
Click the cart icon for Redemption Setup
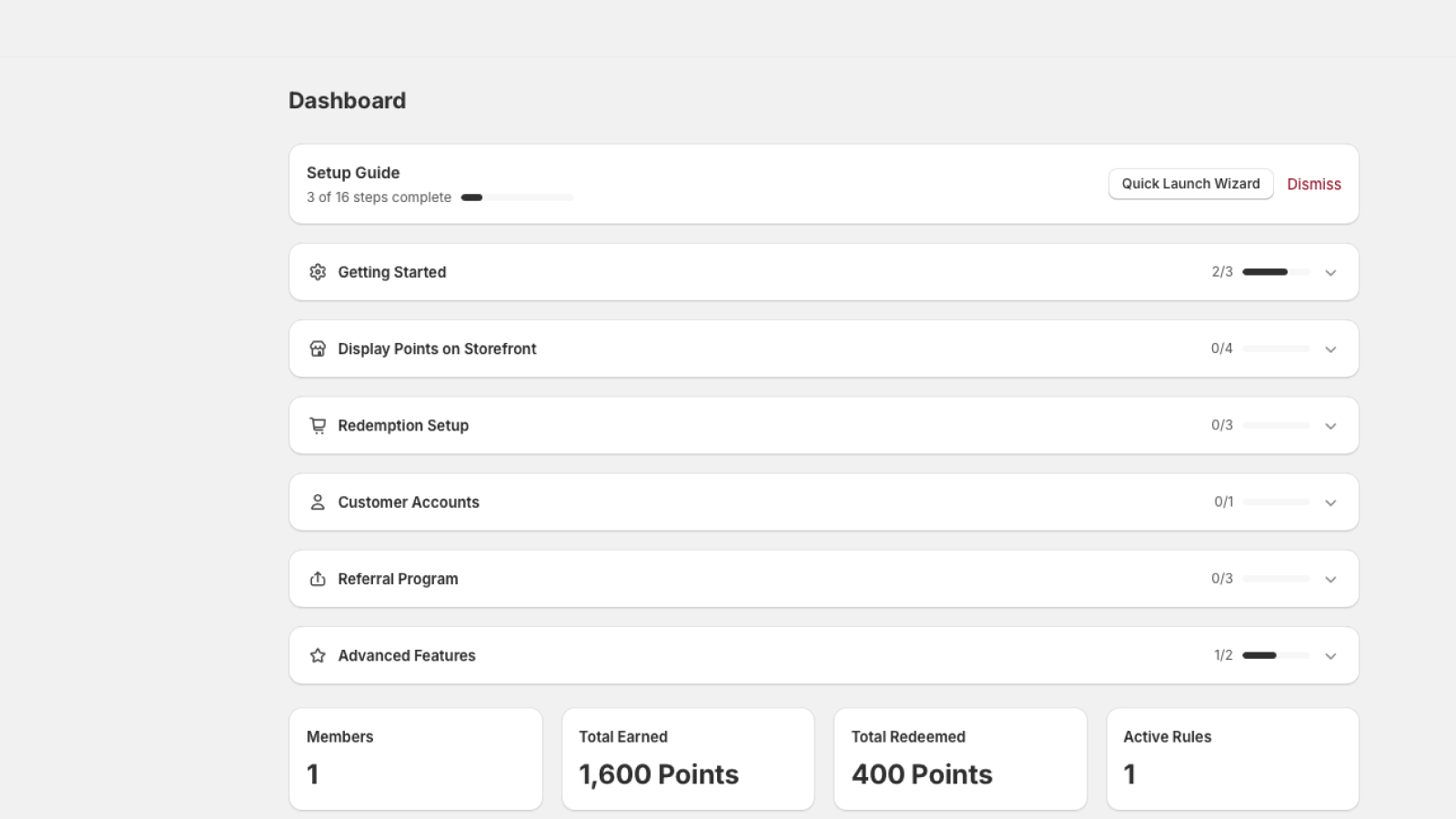point(318,425)
